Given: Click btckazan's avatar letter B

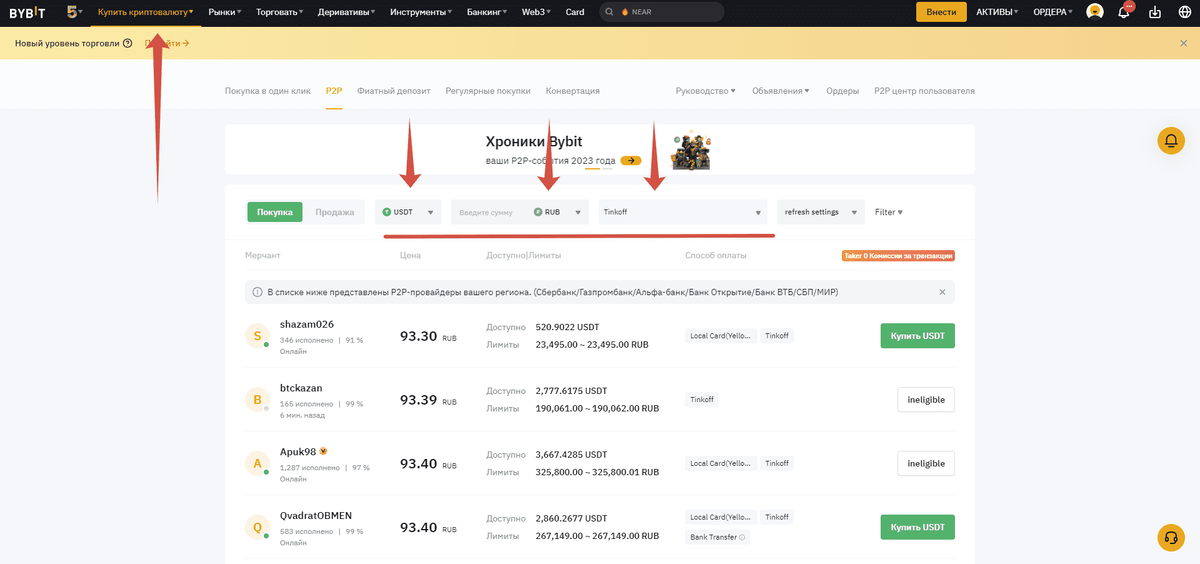Looking at the screenshot, I should 257,400.
